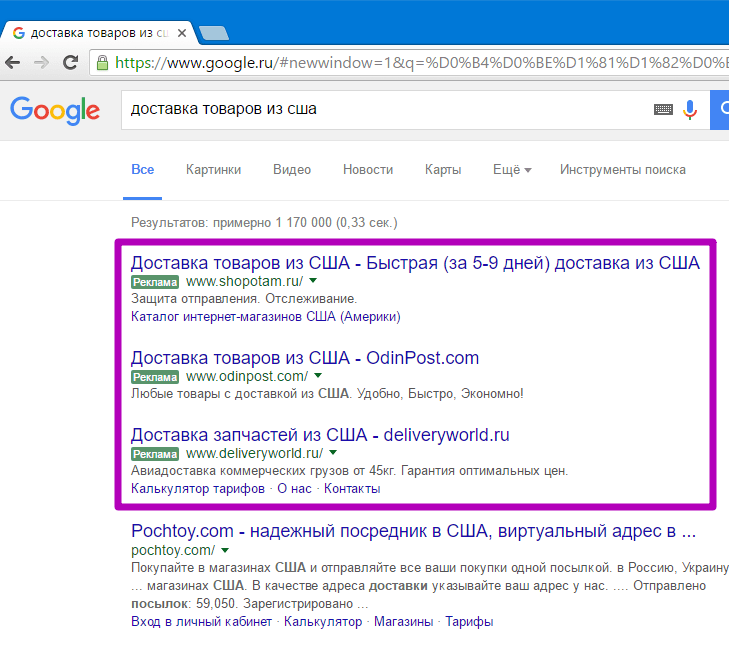Open the OdinPost.com ad headline

pyautogui.click(x=305, y=358)
